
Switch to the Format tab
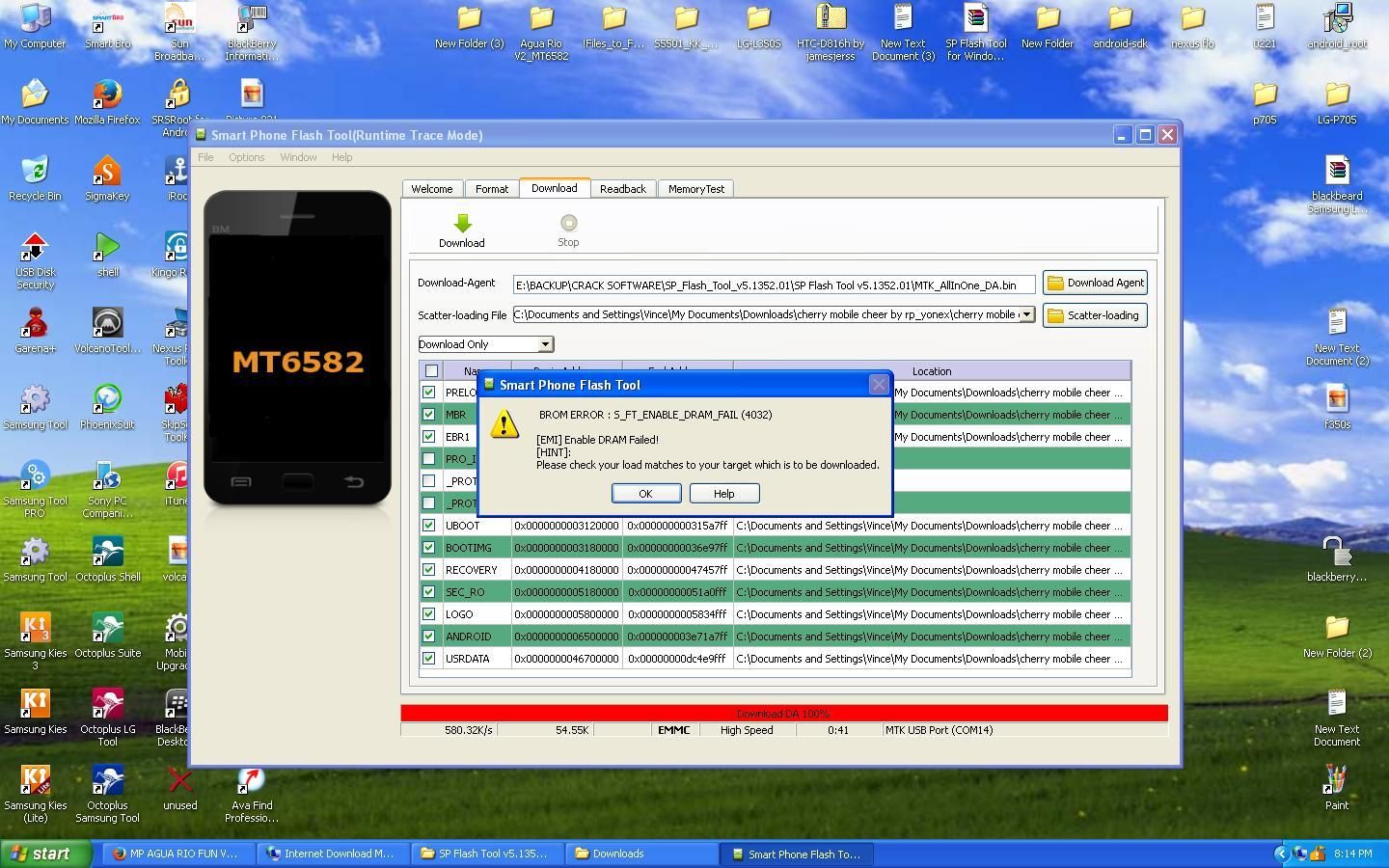pos(491,189)
